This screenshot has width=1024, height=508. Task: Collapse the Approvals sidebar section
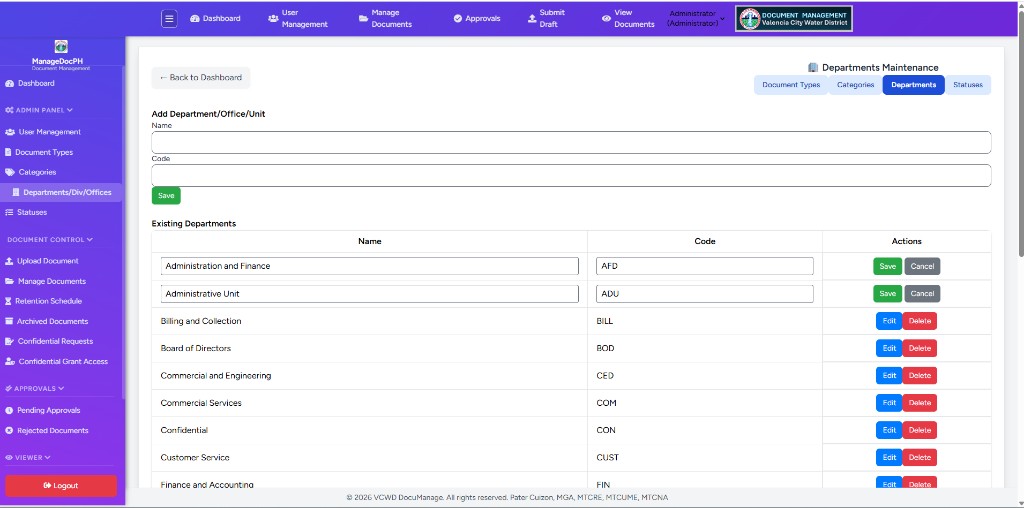click(x=35, y=389)
